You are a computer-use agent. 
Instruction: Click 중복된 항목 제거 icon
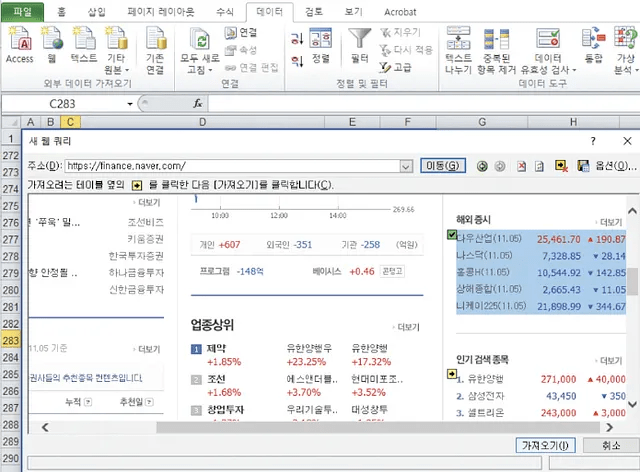[x=497, y=41]
